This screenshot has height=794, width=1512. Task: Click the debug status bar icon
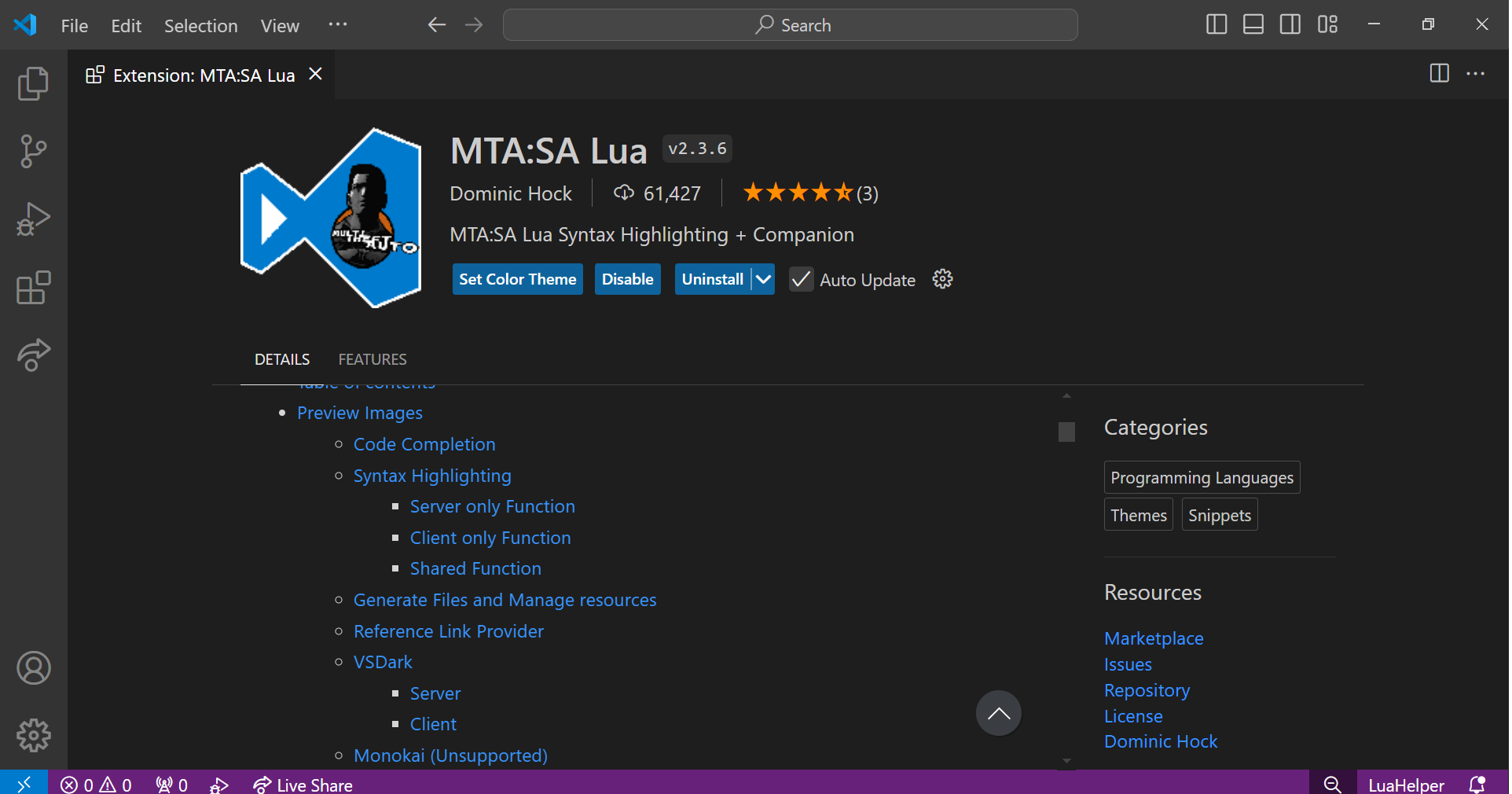tap(219, 785)
